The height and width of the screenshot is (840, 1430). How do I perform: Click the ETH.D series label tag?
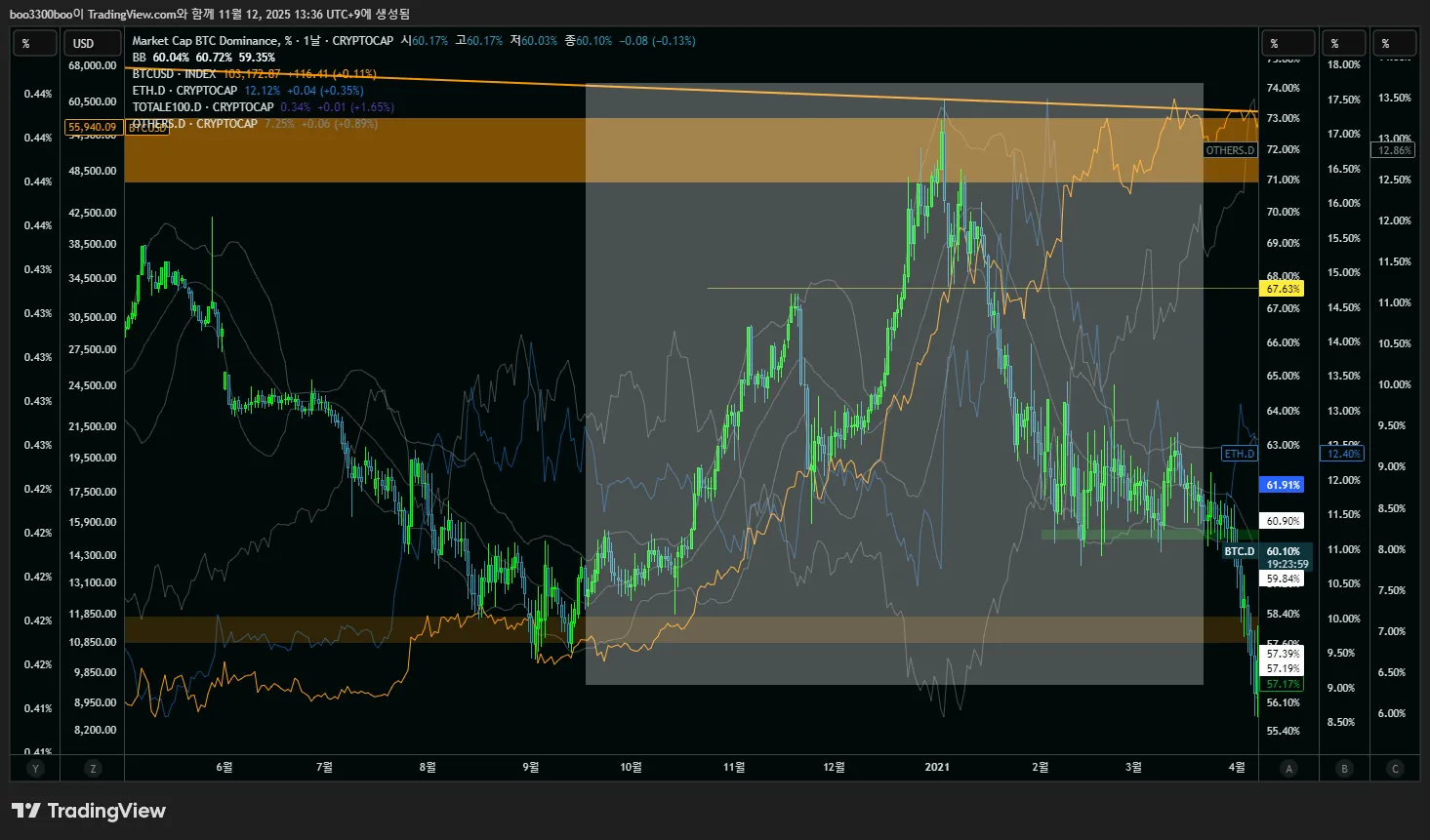point(1240,454)
